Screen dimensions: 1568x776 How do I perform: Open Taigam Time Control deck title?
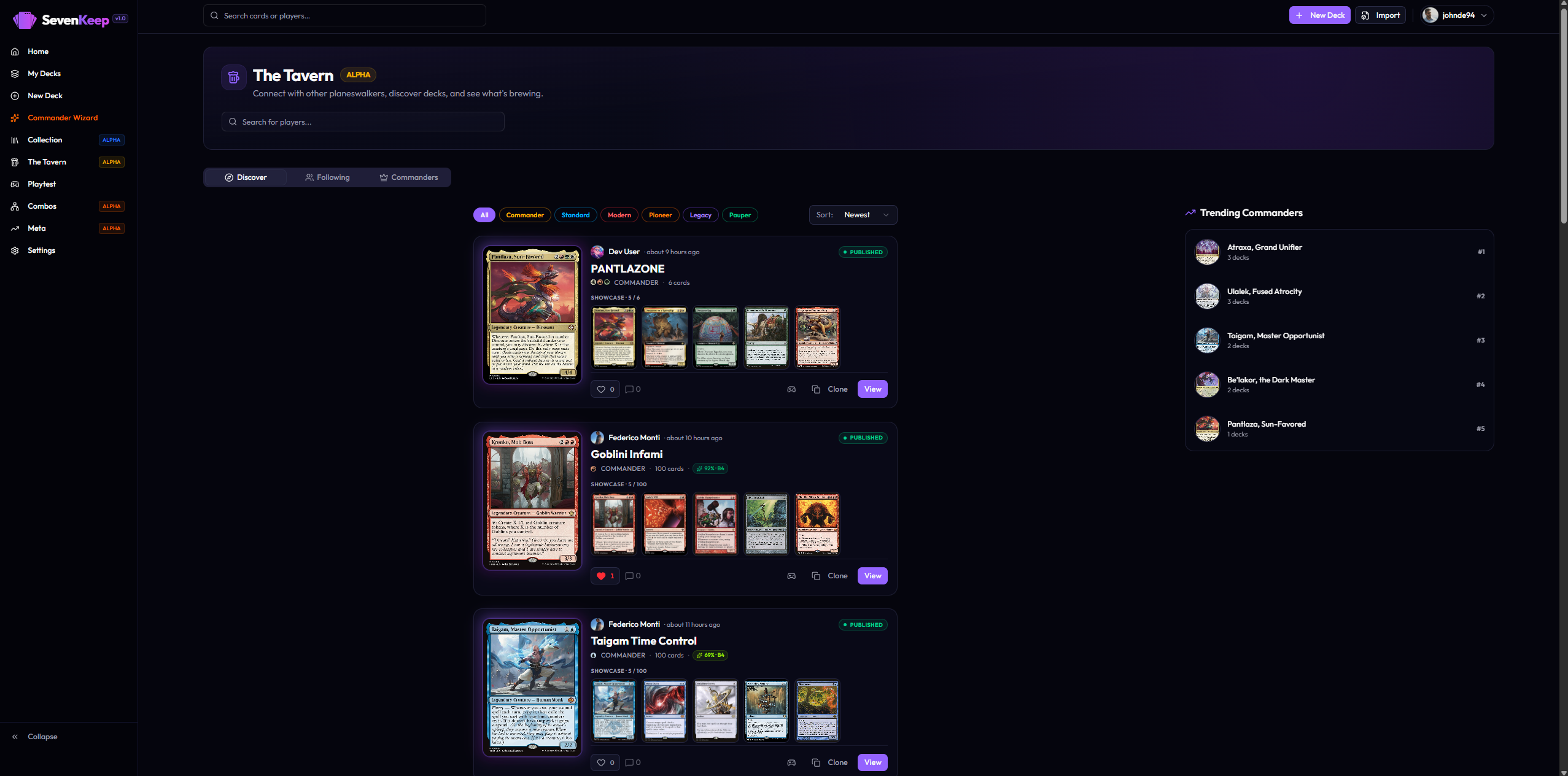pyautogui.click(x=643, y=641)
